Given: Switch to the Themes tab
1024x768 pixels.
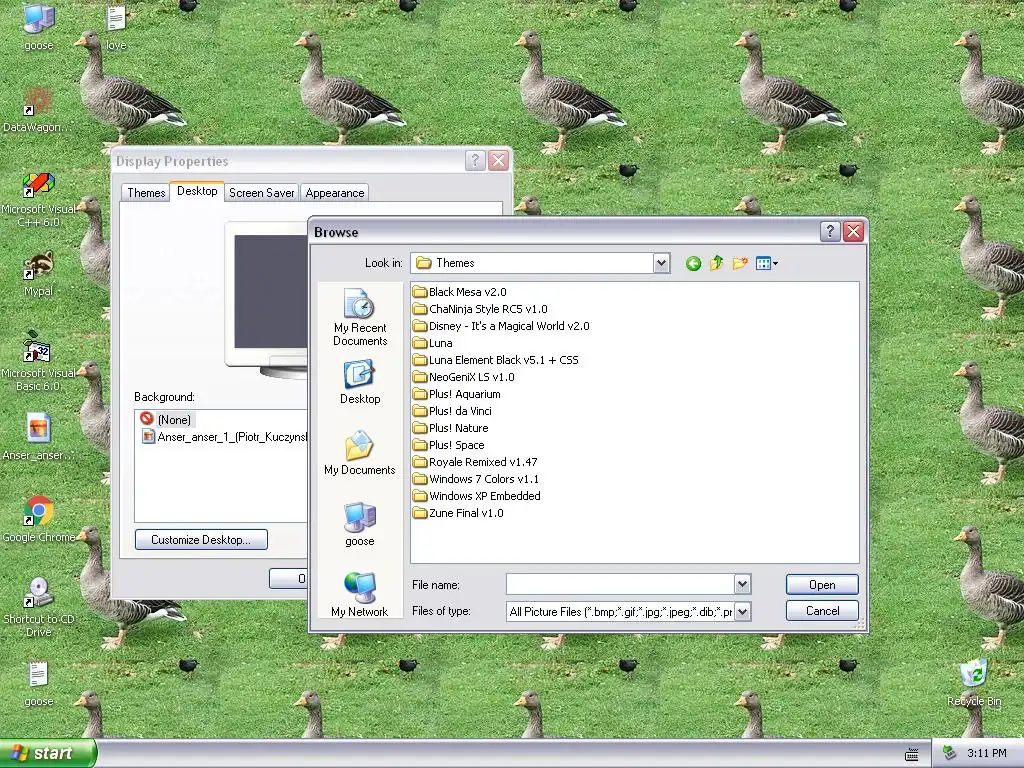Looking at the screenshot, I should 146,193.
